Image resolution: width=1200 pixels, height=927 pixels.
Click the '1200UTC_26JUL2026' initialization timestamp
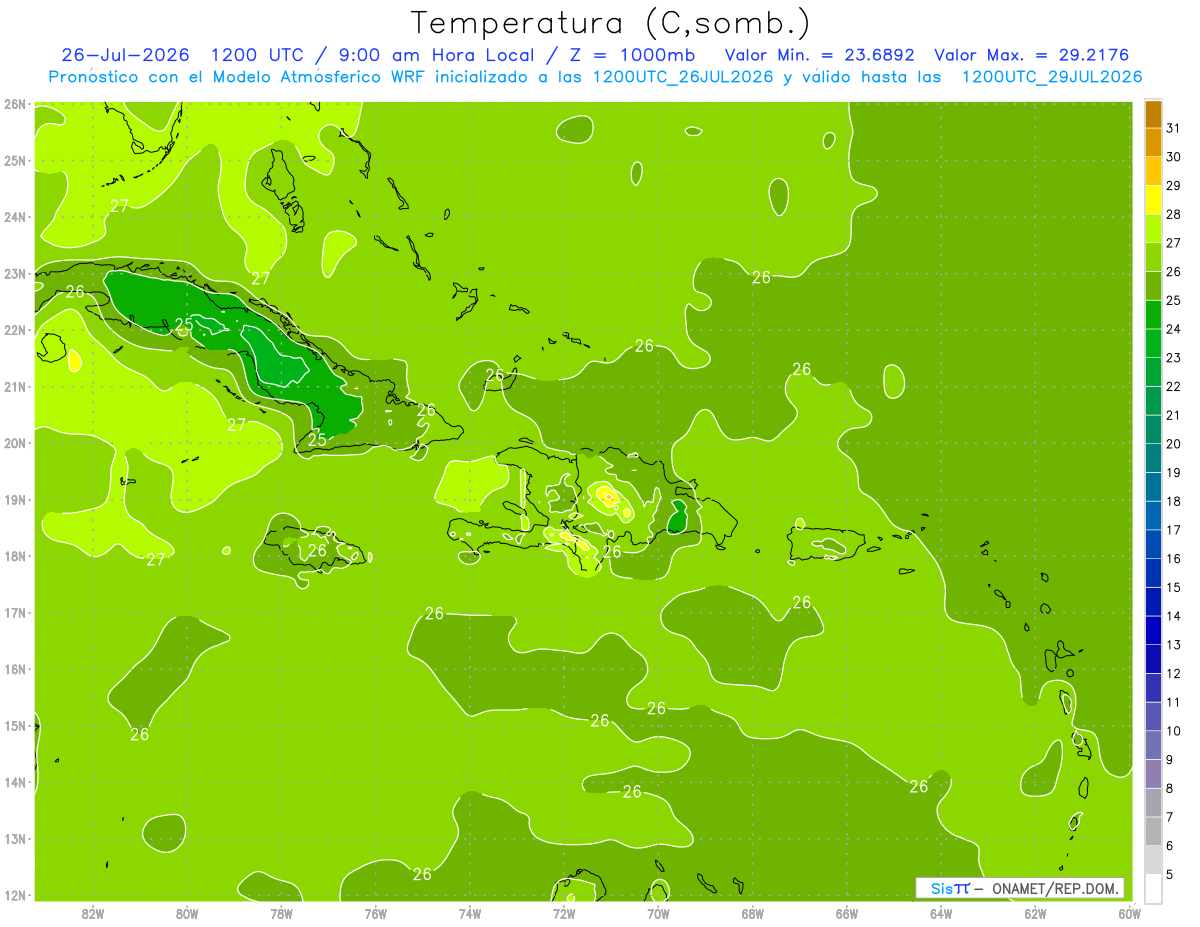pos(683,77)
